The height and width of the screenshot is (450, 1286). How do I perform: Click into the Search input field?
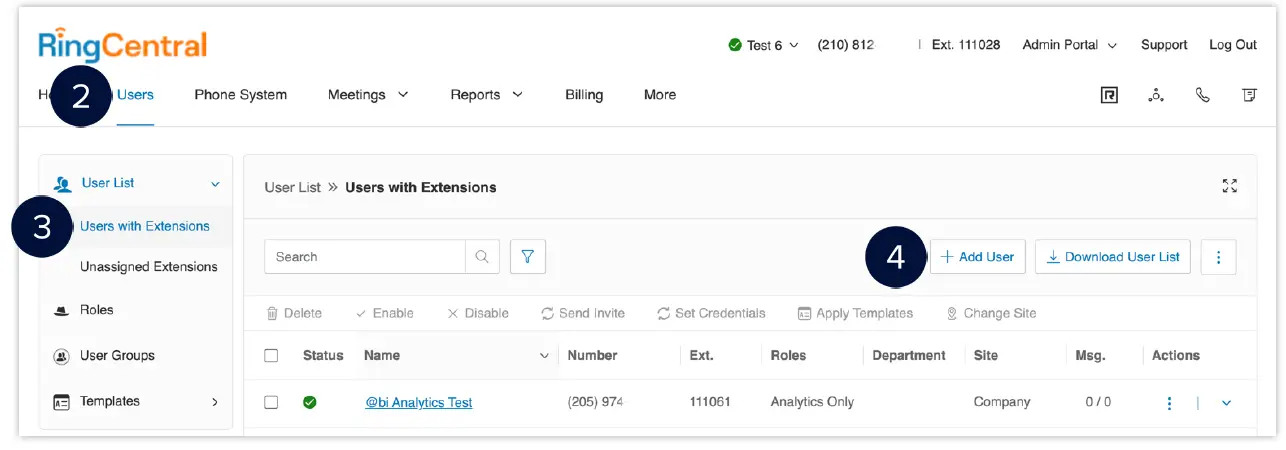365,257
